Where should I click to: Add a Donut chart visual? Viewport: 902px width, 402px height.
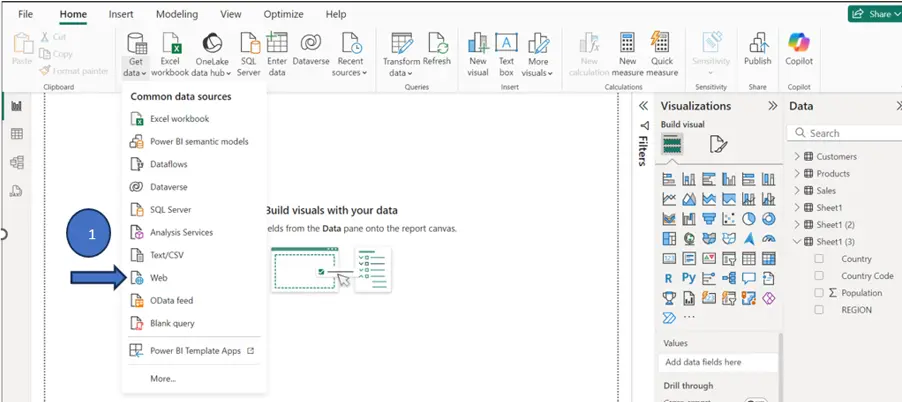pyautogui.click(x=769, y=219)
